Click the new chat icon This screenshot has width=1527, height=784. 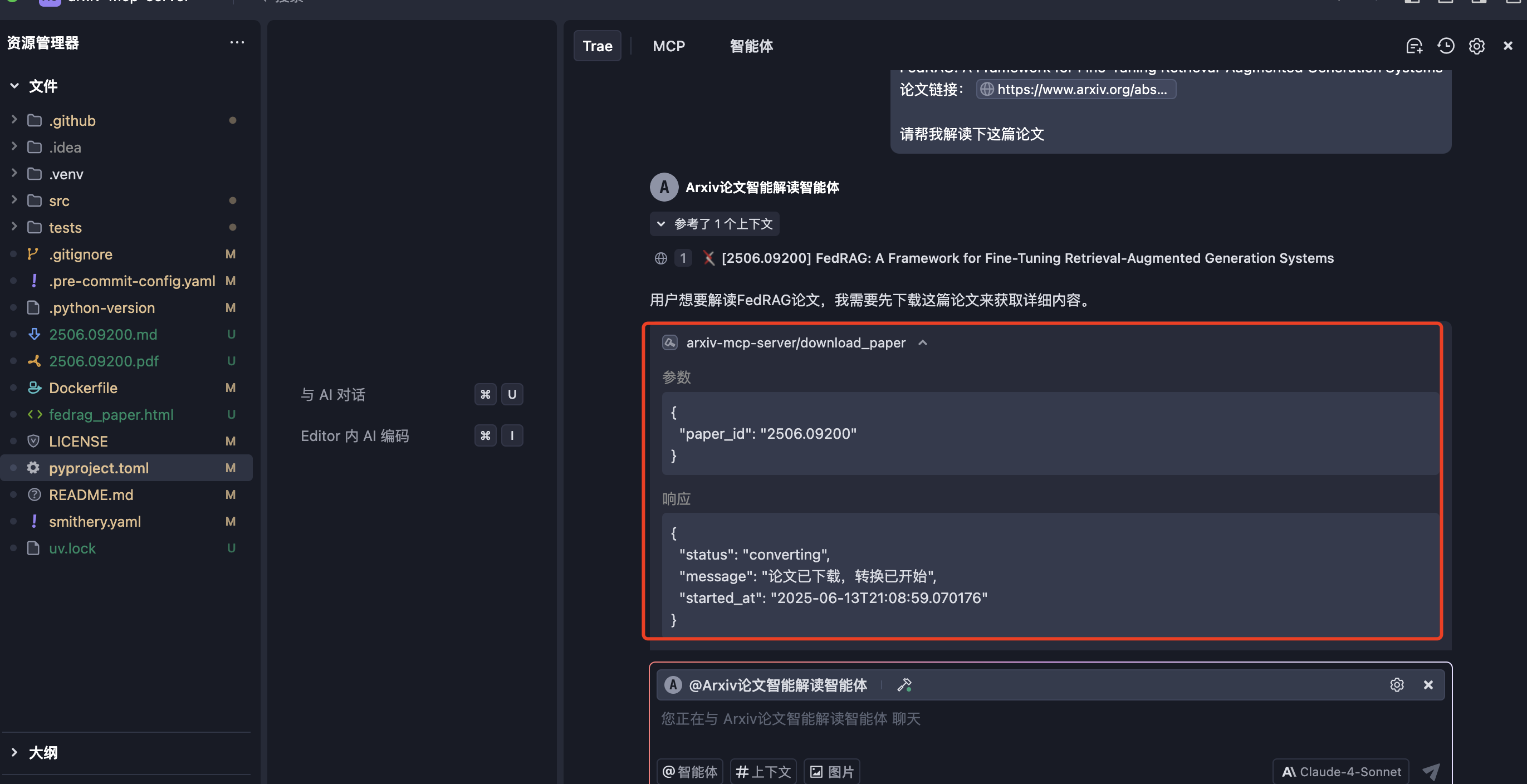pyautogui.click(x=1414, y=46)
